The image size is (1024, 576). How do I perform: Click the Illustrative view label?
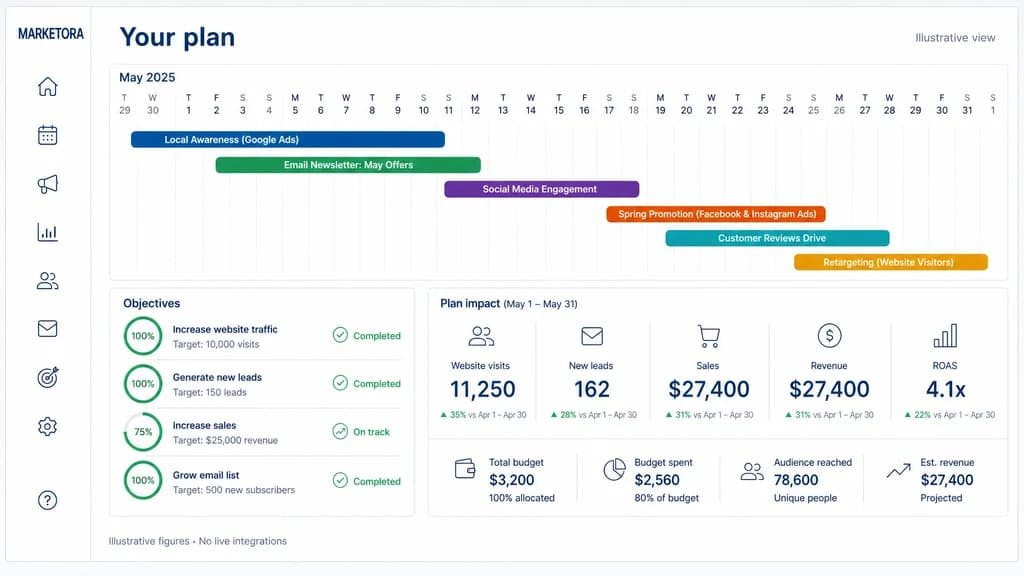[955, 38]
